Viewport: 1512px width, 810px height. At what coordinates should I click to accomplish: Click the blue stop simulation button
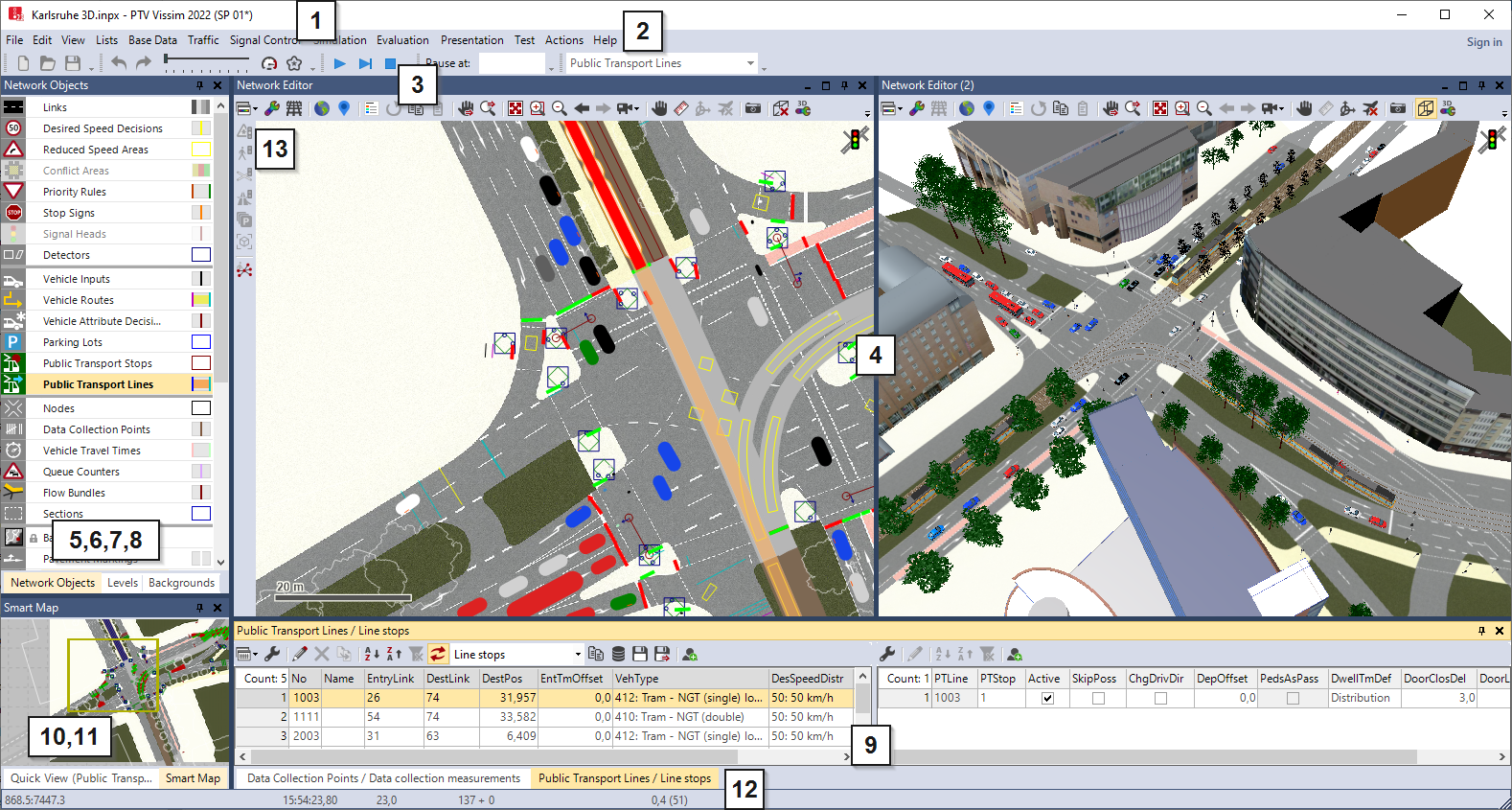pos(390,63)
